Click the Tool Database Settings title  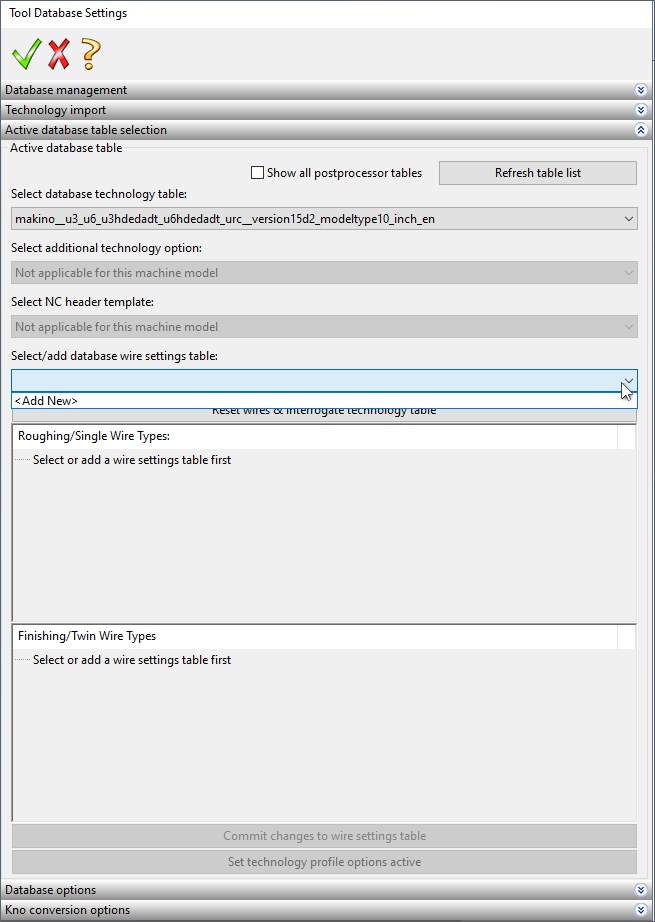pyautogui.click(x=68, y=13)
